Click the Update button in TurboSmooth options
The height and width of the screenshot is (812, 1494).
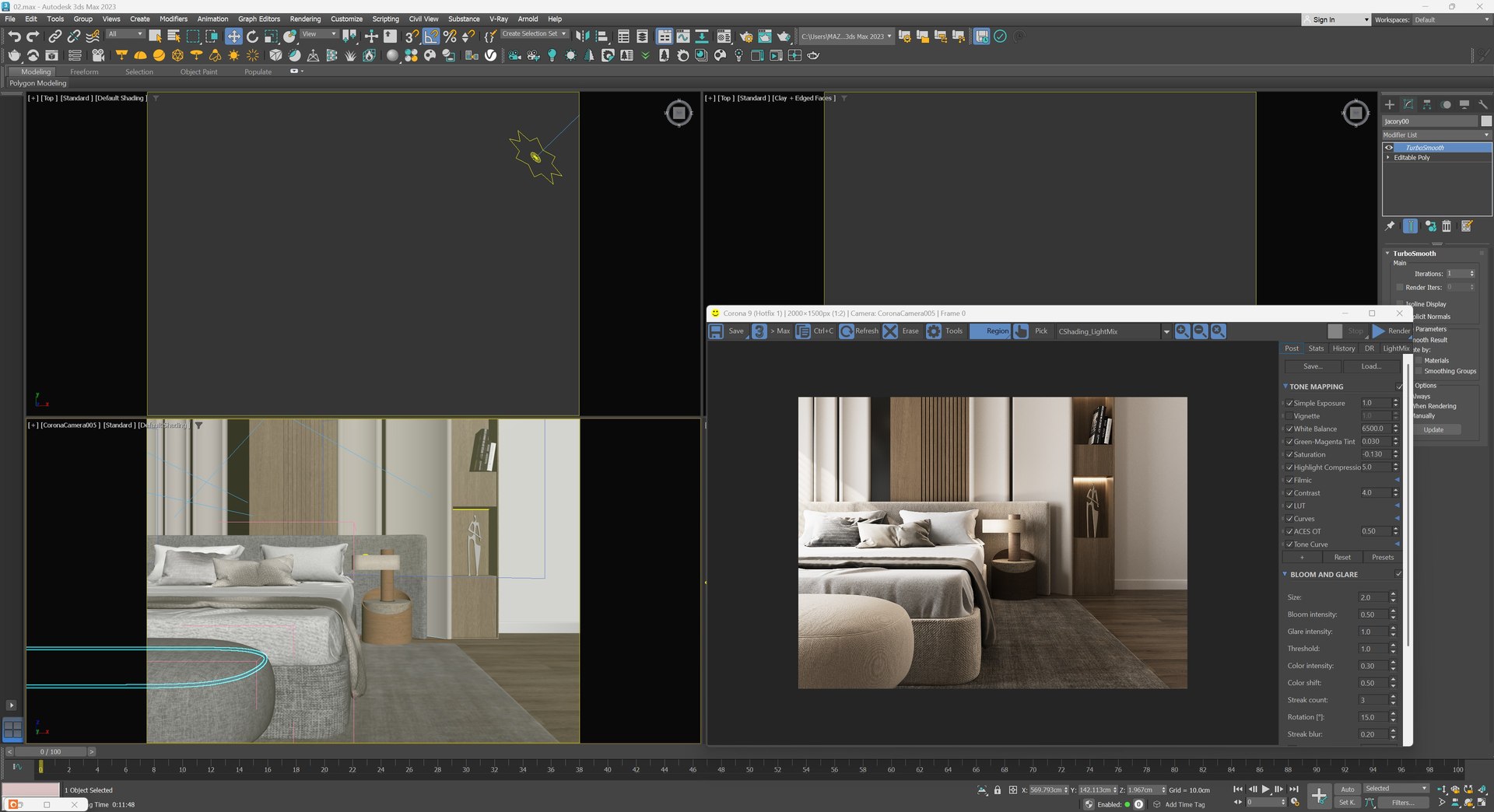1433,430
